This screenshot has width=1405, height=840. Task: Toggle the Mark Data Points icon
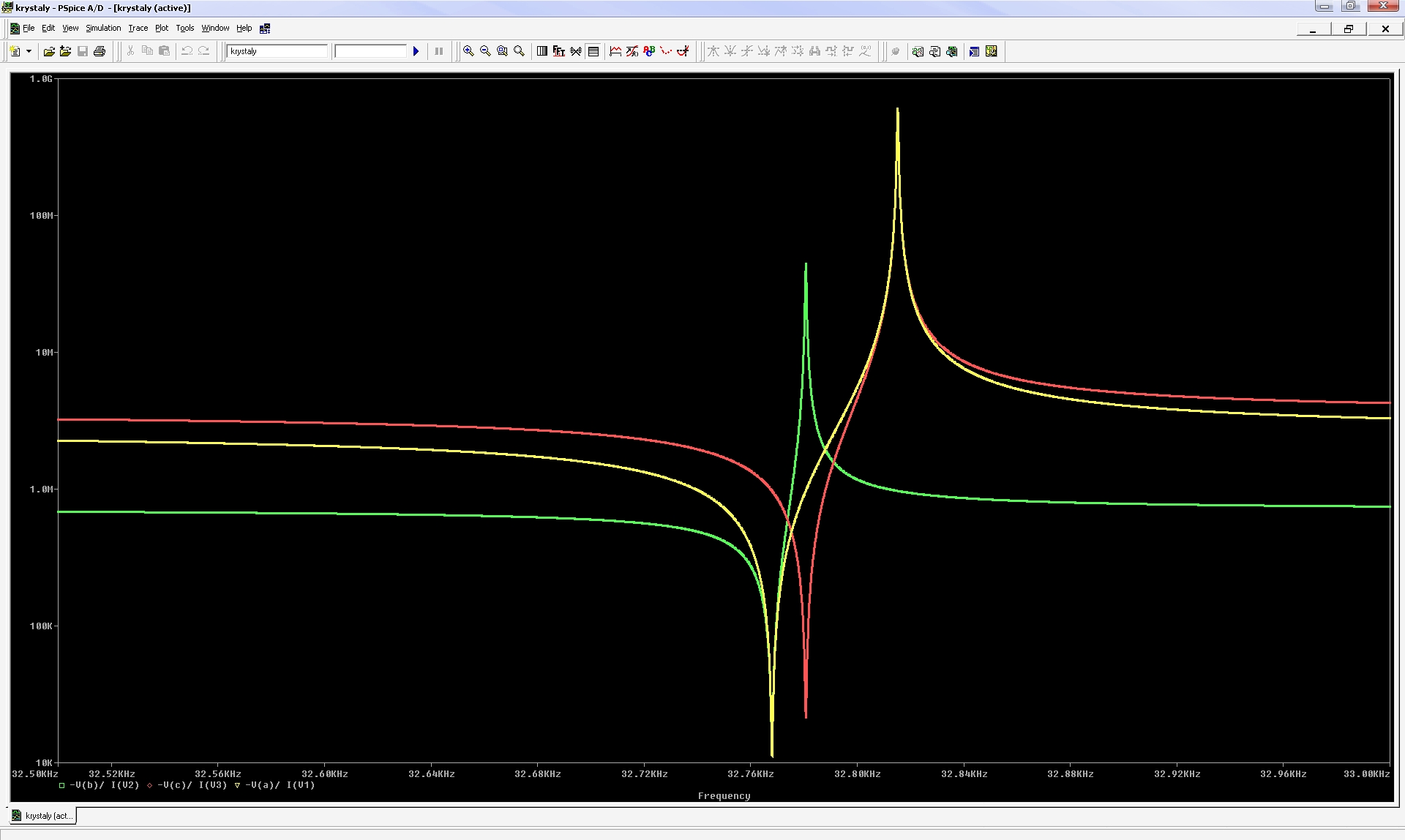click(666, 51)
